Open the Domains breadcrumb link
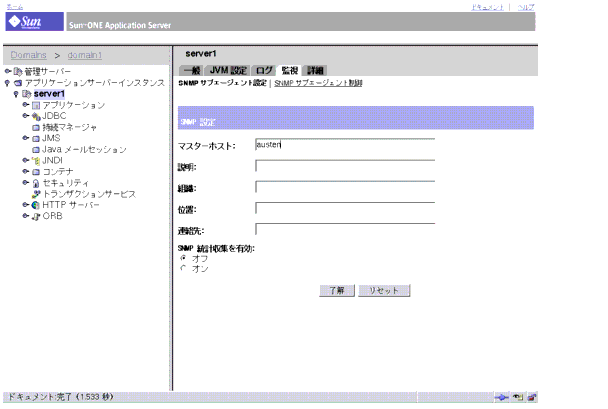608x409 pixels. [28, 55]
